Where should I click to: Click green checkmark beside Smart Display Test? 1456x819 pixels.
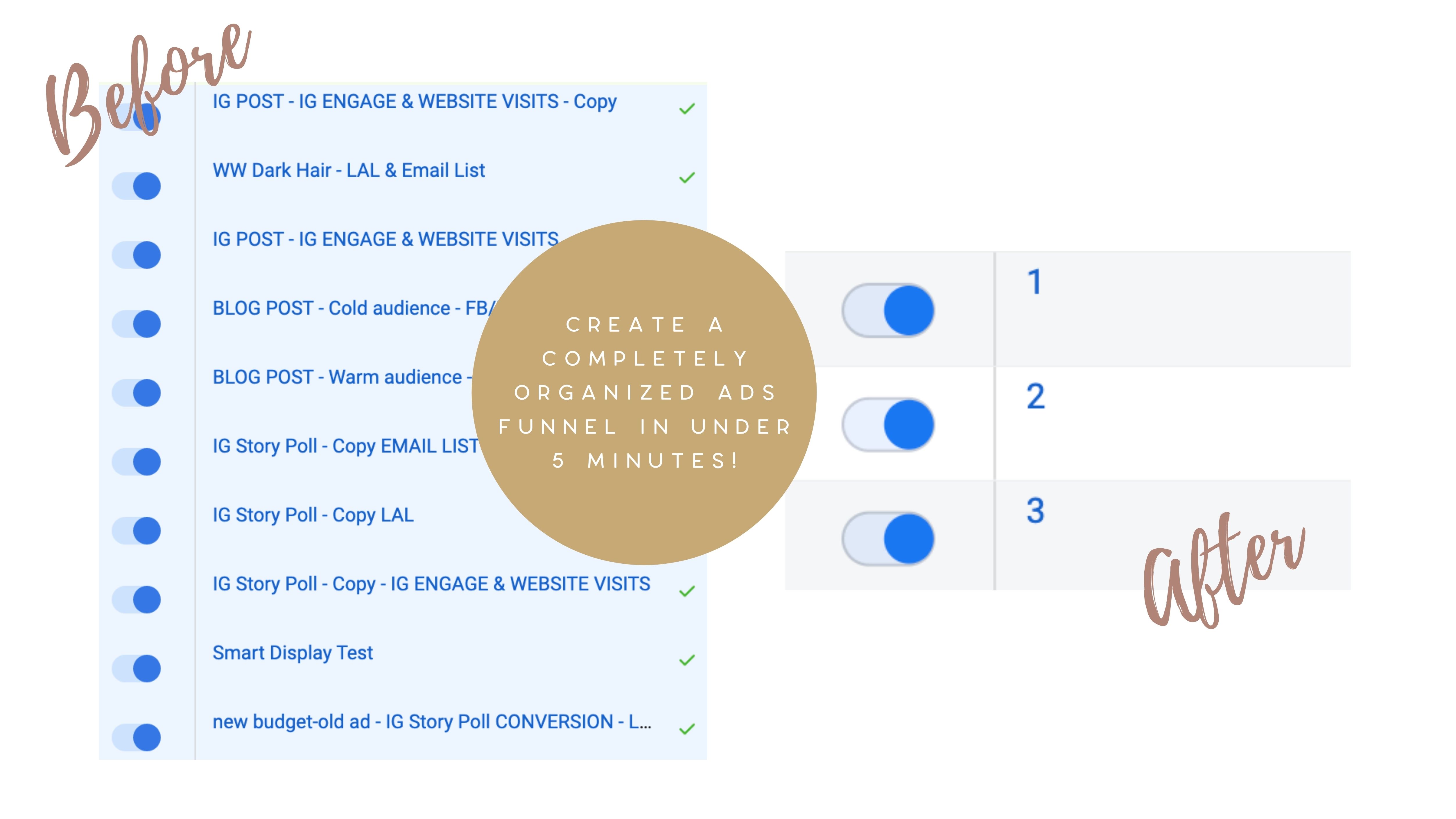point(687,660)
